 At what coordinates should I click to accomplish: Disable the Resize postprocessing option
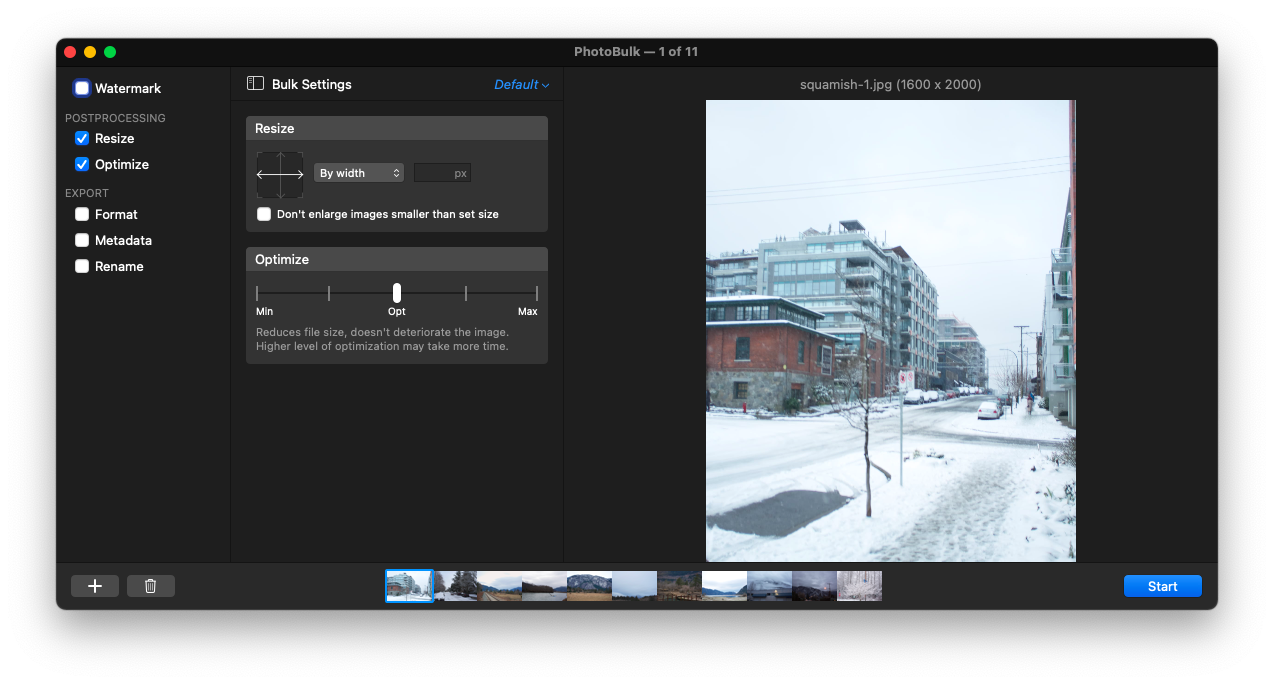pos(81,138)
